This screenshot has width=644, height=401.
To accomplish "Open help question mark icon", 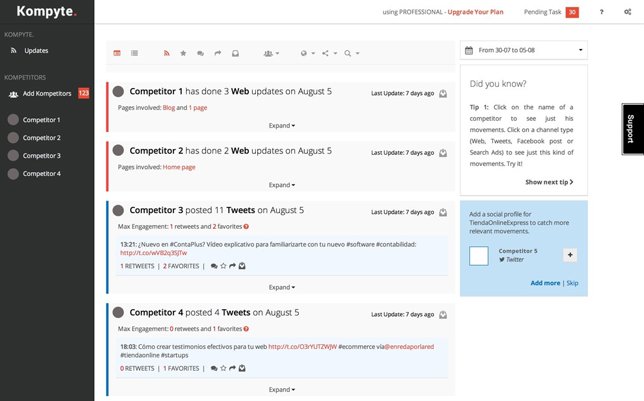I will pos(601,12).
